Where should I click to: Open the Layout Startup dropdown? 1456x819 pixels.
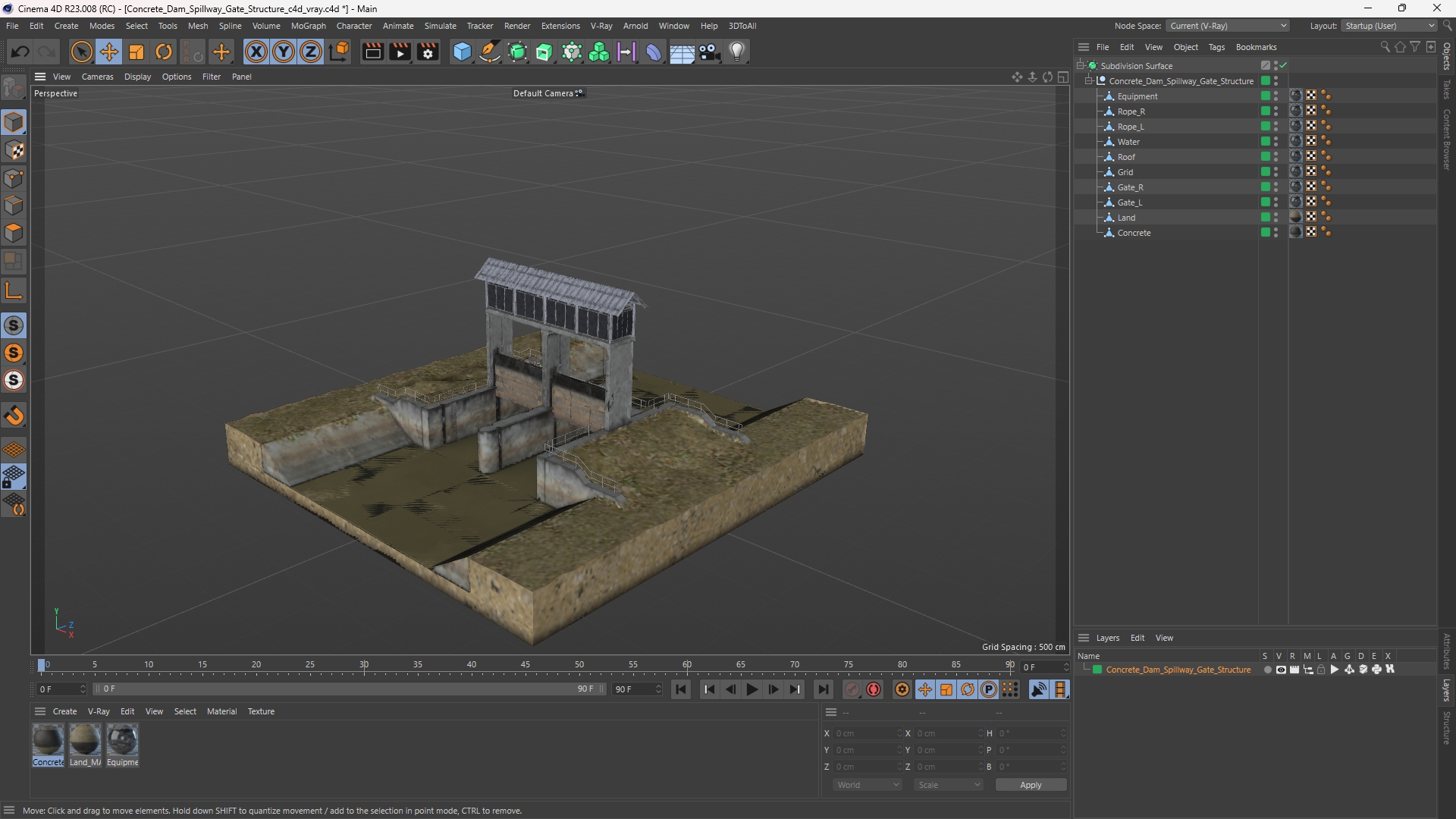tap(1389, 26)
